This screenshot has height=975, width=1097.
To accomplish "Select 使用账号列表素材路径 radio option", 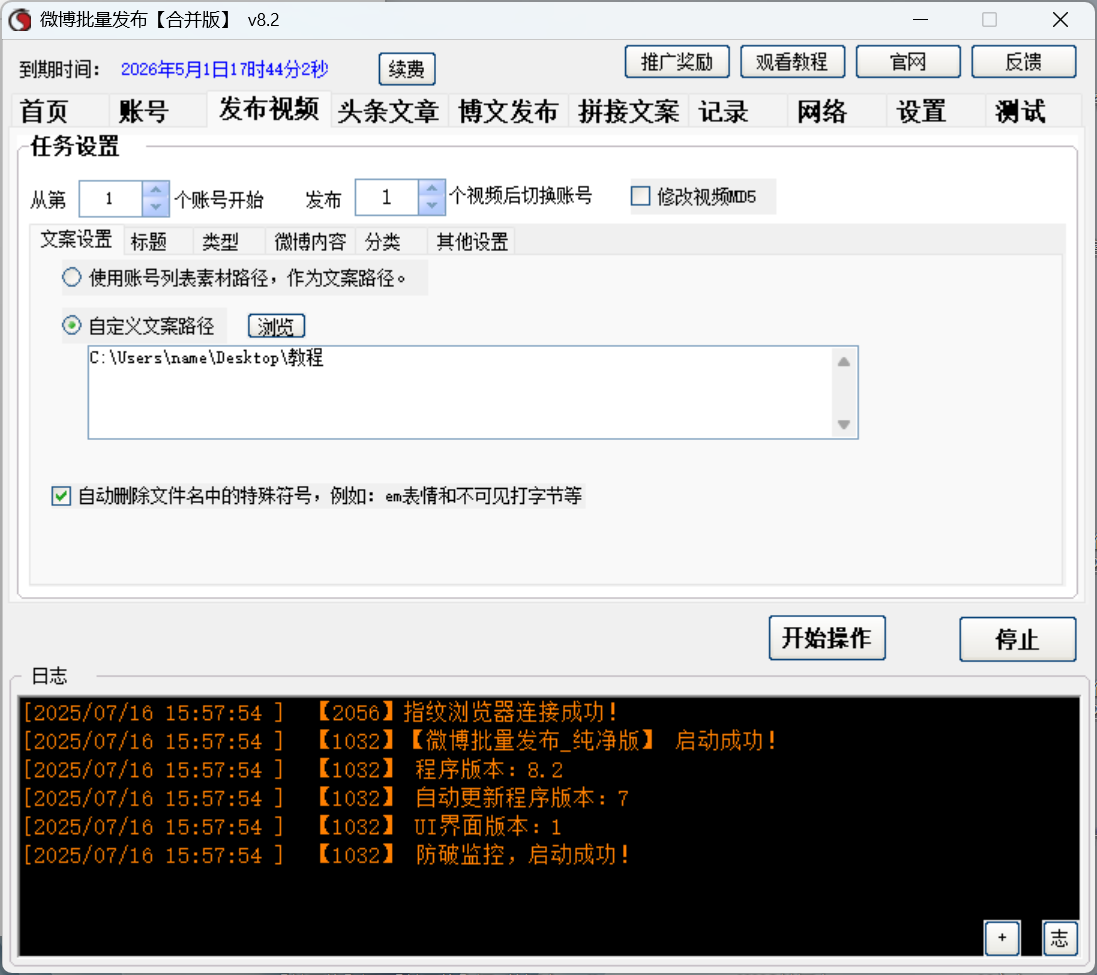I will click(71, 278).
